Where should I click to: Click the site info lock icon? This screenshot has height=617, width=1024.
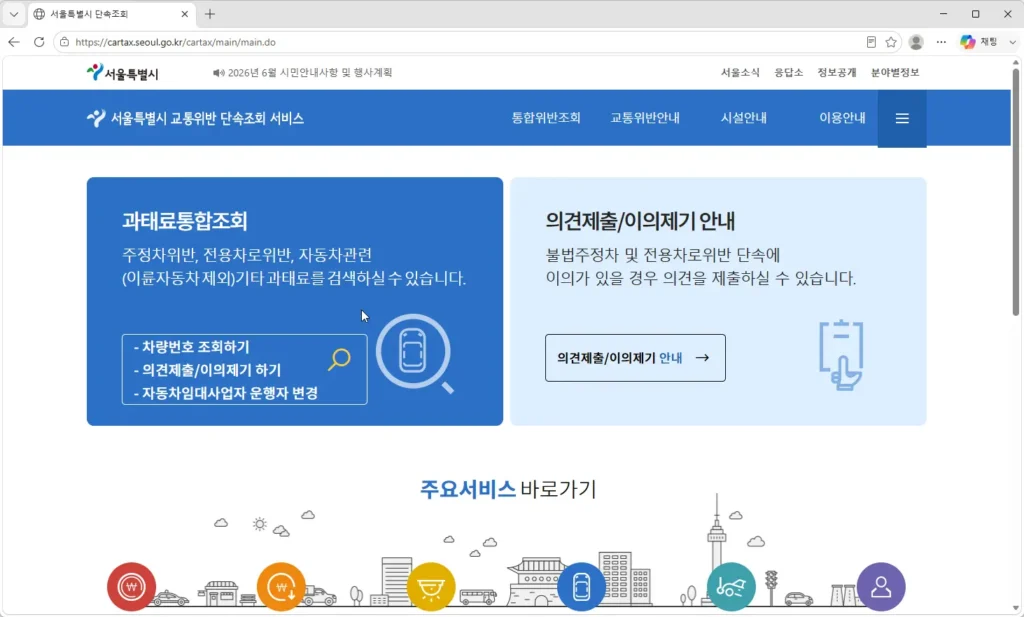coord(64,42)
